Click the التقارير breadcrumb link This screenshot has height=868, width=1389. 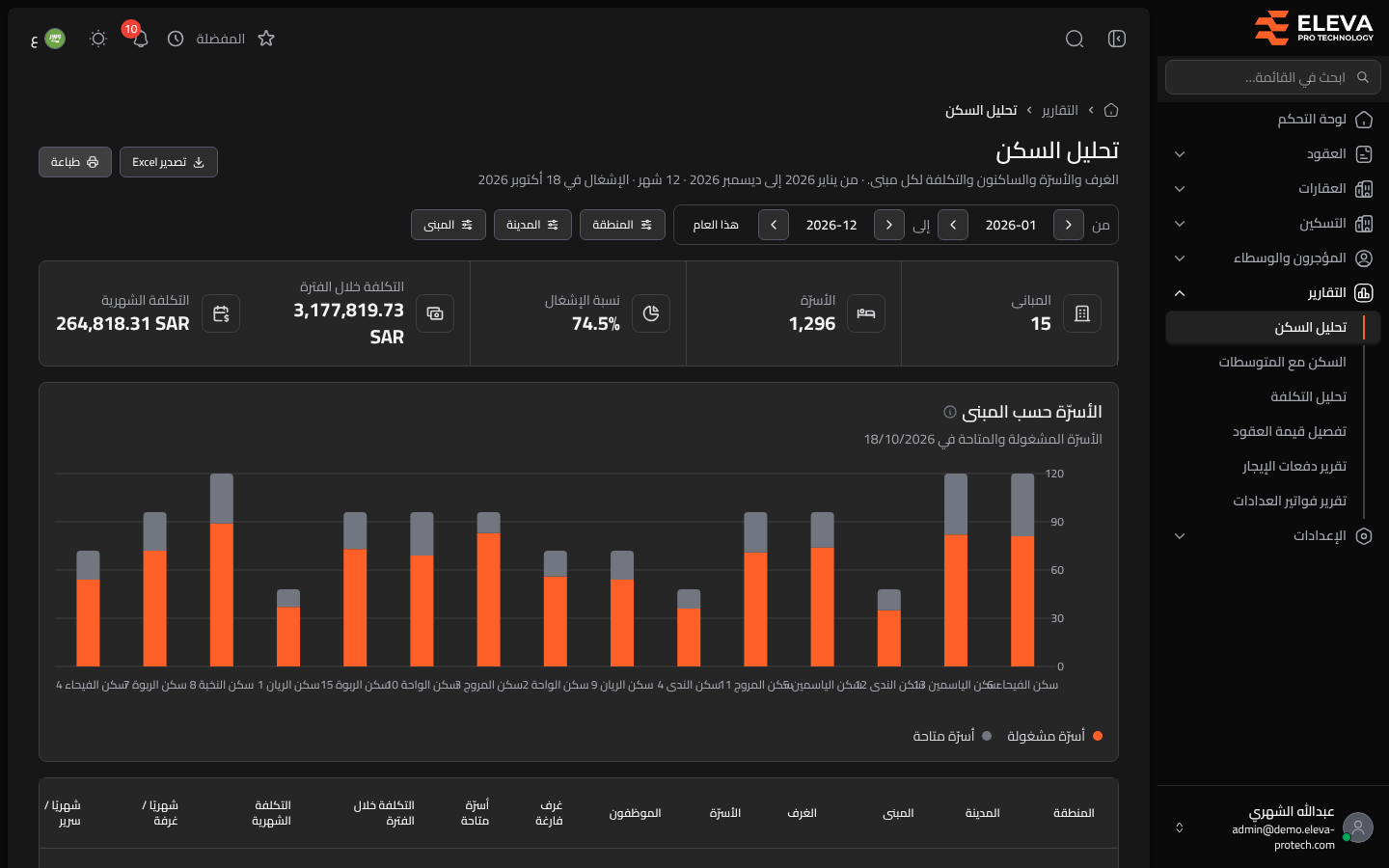click(x=1059, y=110)
